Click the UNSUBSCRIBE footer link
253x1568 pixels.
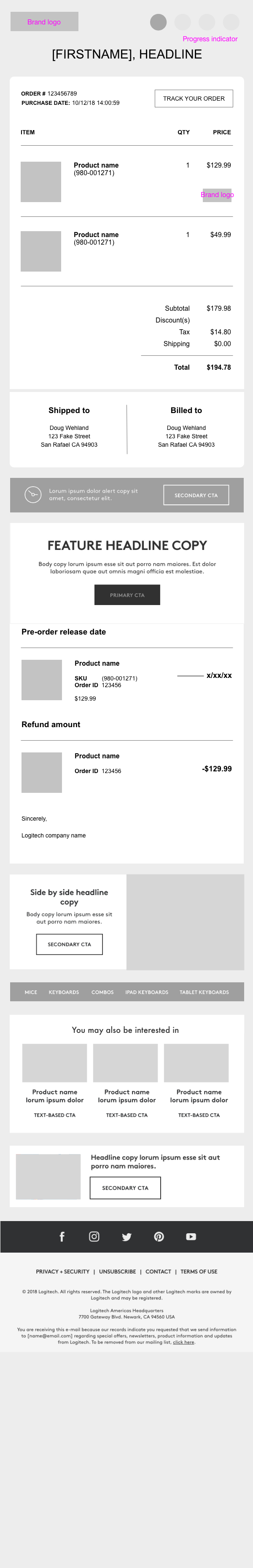coord(118,1272)
